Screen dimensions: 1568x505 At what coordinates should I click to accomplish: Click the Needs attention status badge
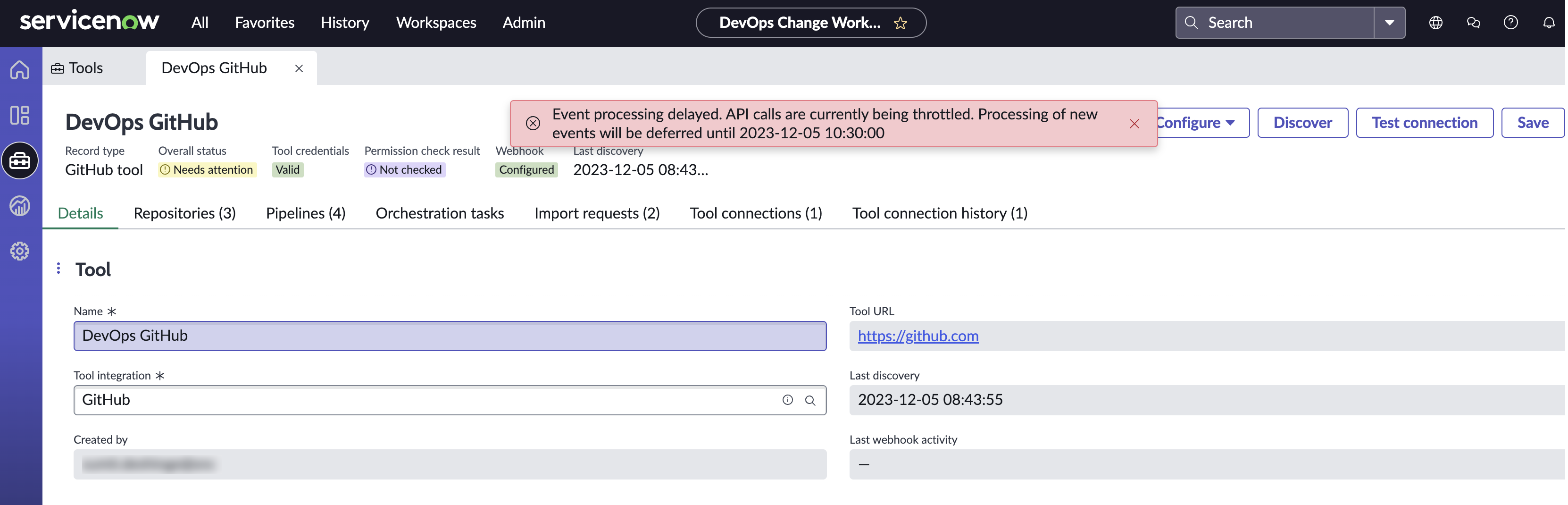pyautogui.click(x=207, y=170)
